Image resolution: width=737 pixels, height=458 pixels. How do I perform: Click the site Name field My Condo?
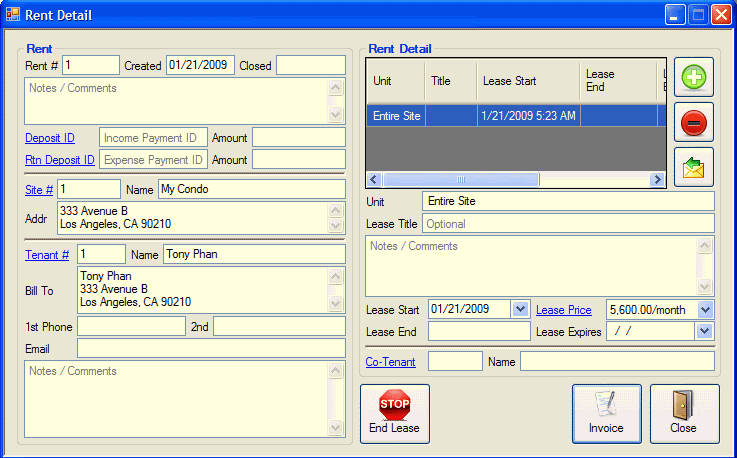click(x=252, y=189)
